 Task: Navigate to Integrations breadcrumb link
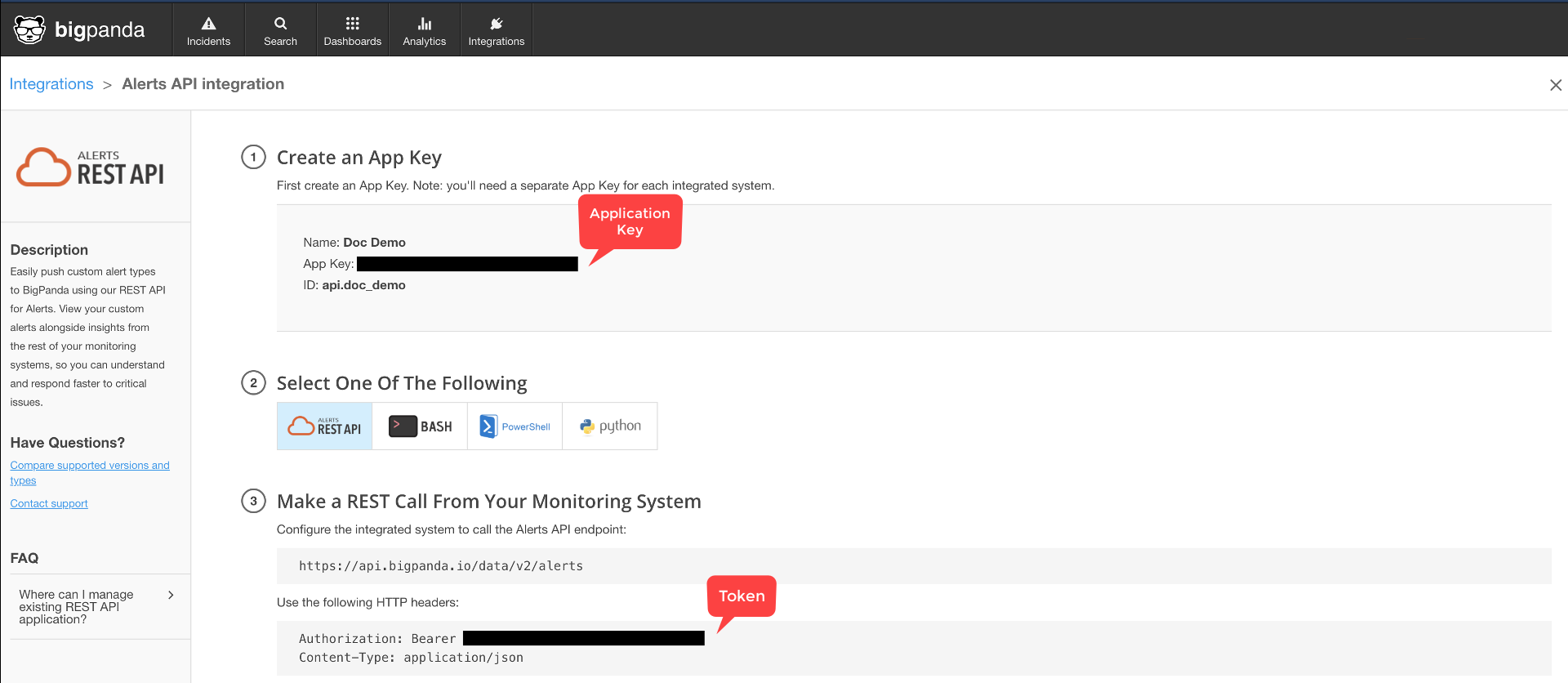[x=51, y=84]
